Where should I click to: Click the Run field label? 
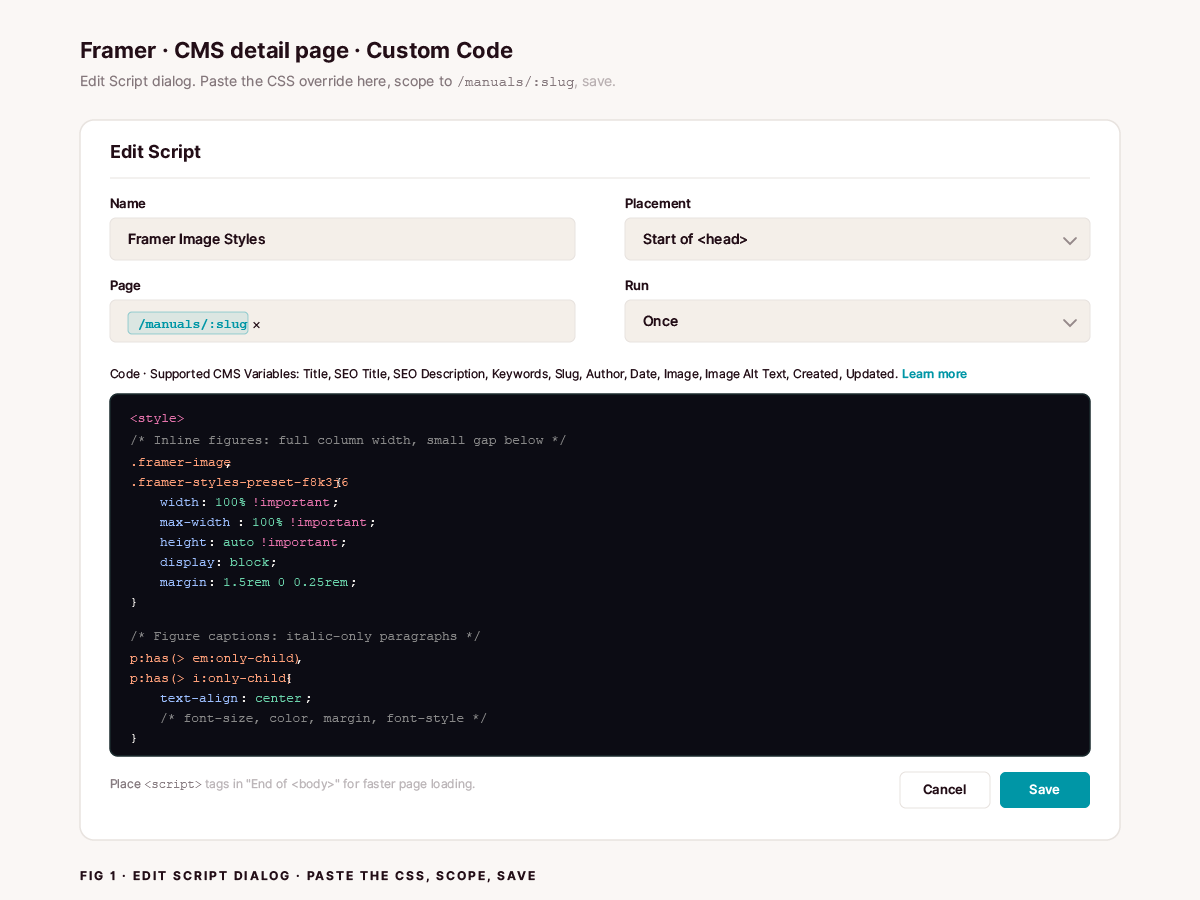coord(637,285)
